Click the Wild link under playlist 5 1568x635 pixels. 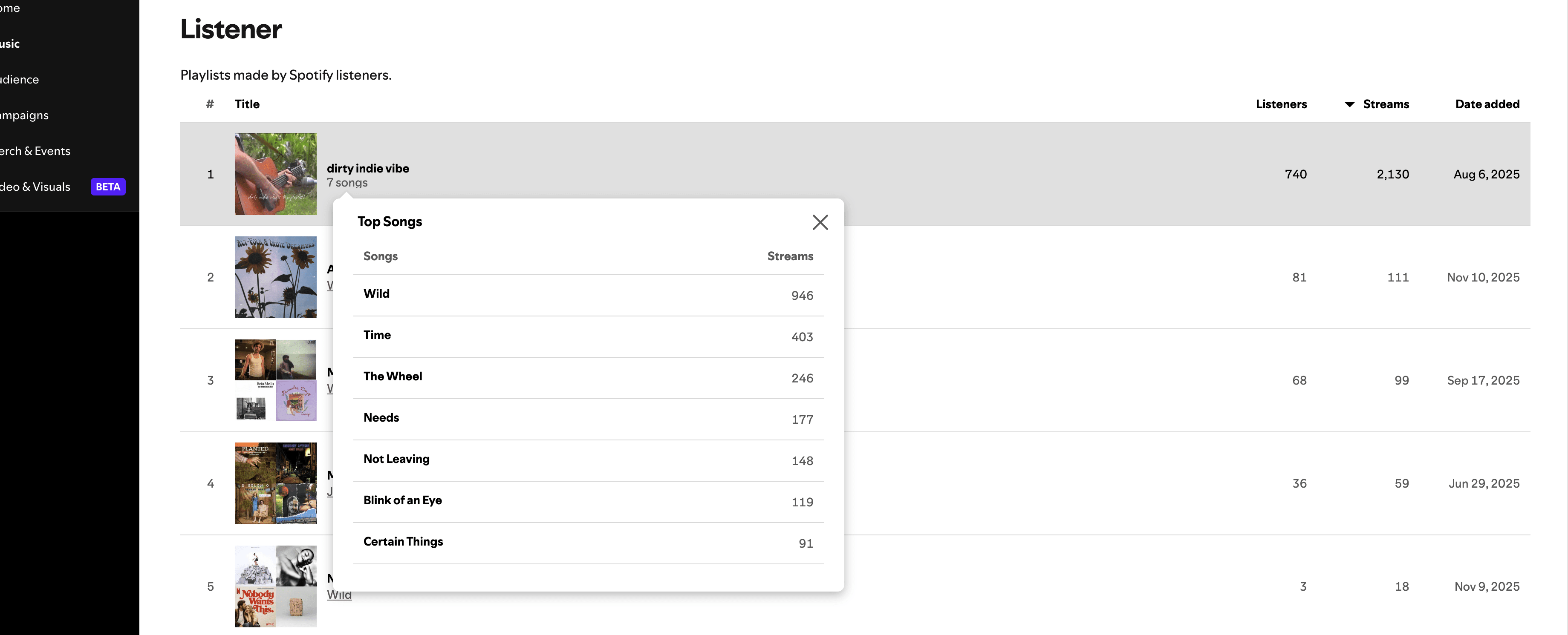click(339, 594)
